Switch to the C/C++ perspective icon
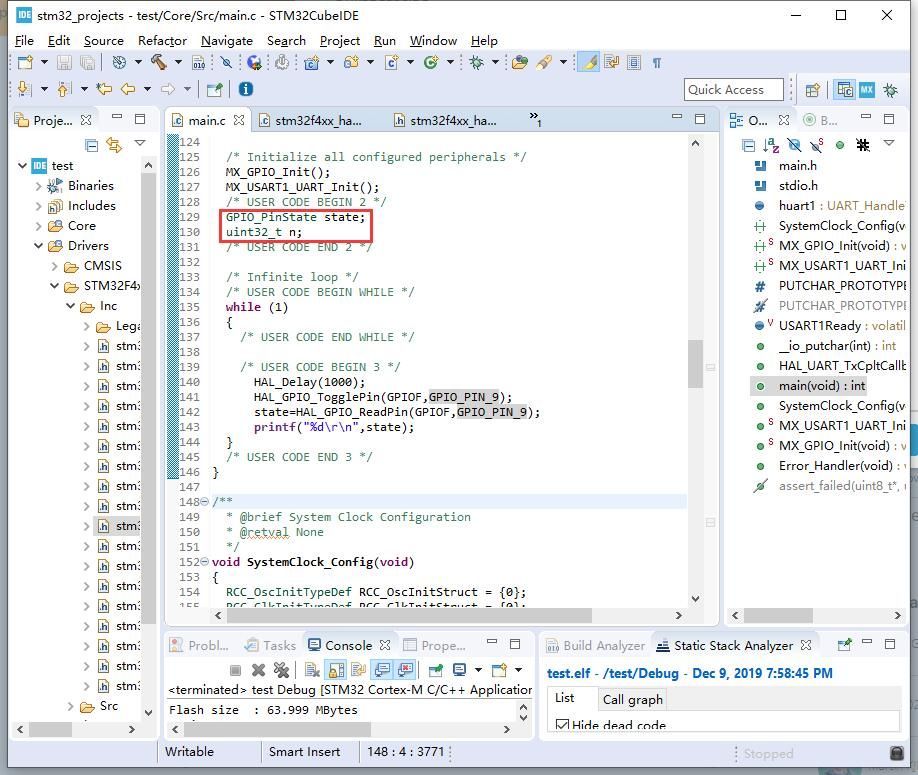Screen dimensions: 918x775 tap(845, 90)
